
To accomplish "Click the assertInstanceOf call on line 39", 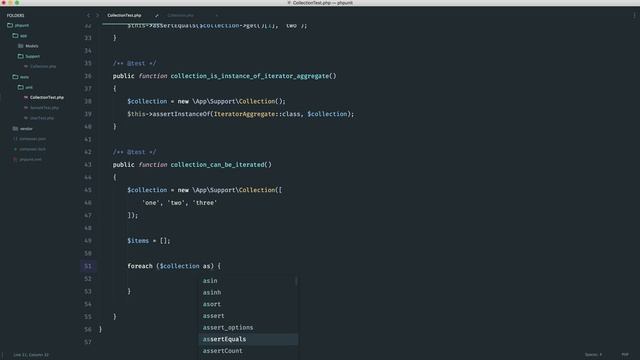I will click(x=181, y=114).
